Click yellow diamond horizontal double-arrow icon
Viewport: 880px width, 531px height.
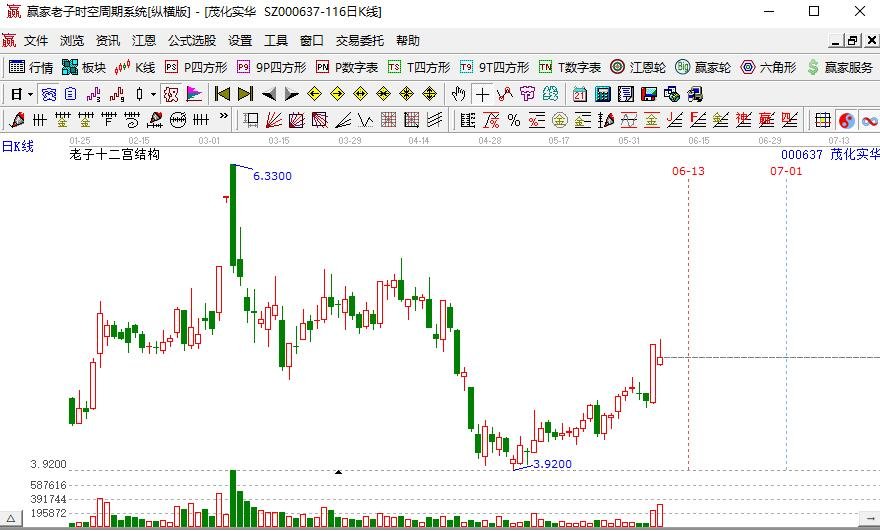(x=360, y=94)
